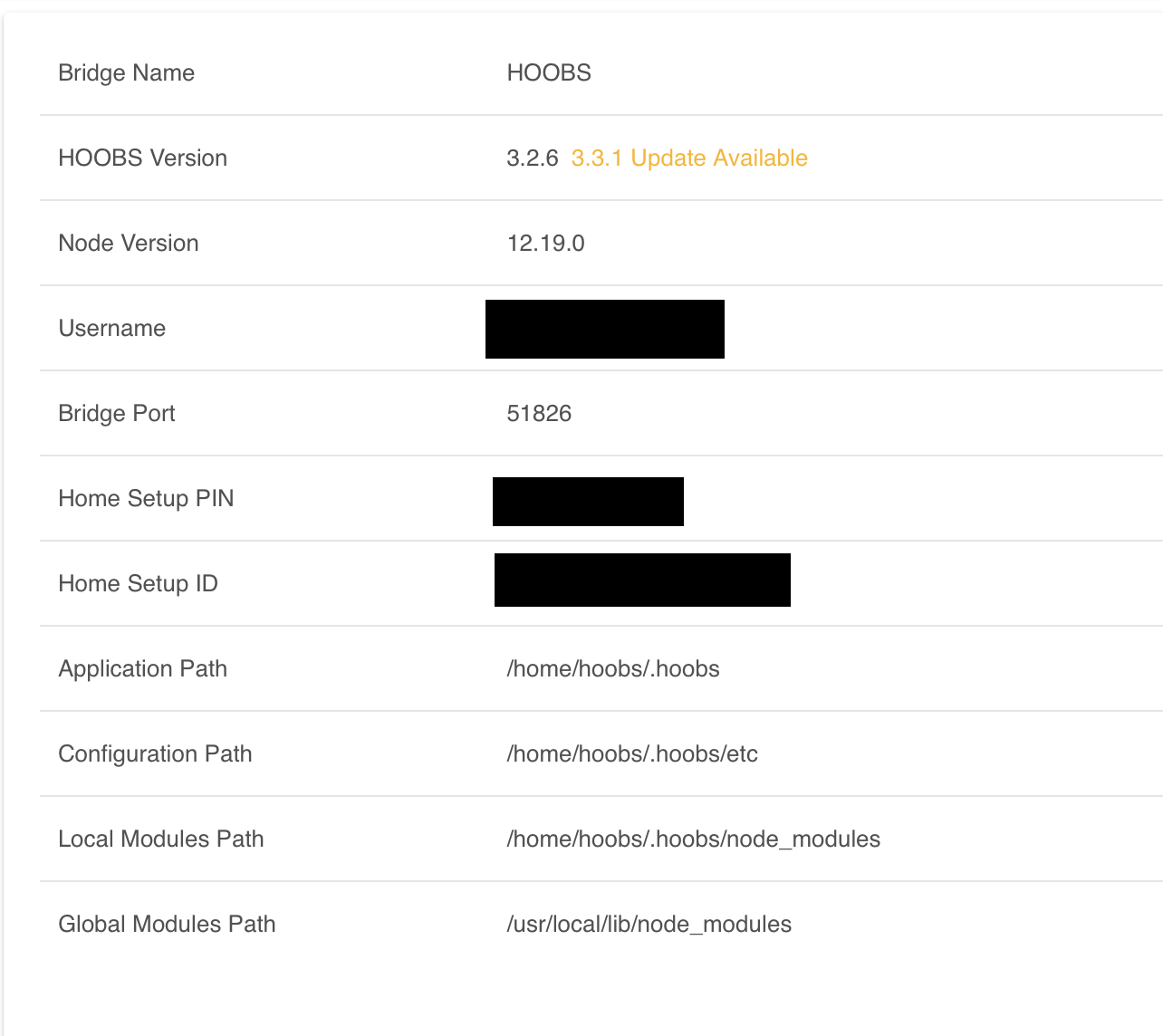
Task: Click the HOOBS version number 3.2.6
Action: (533, 158)
